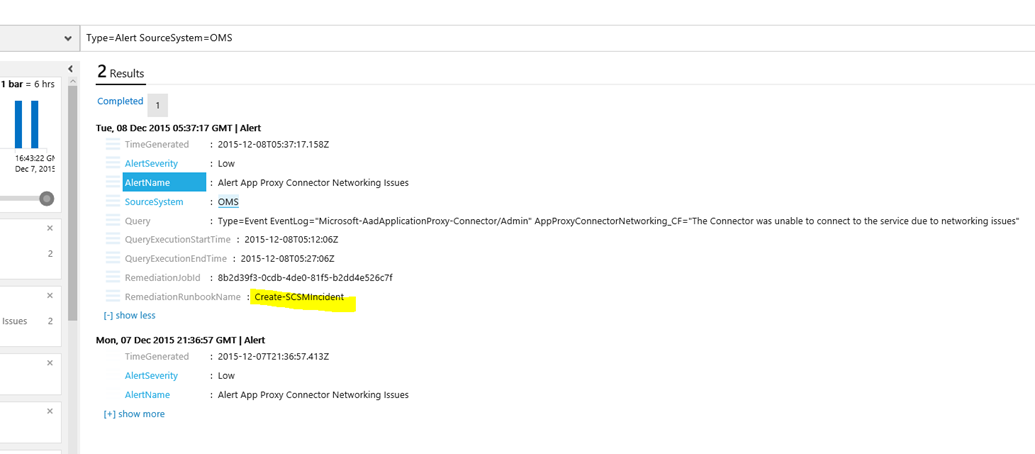Click the icon beside TimeGenerated in first alert
Viewport: 1035px width, 454px height.
pos(112,145)
